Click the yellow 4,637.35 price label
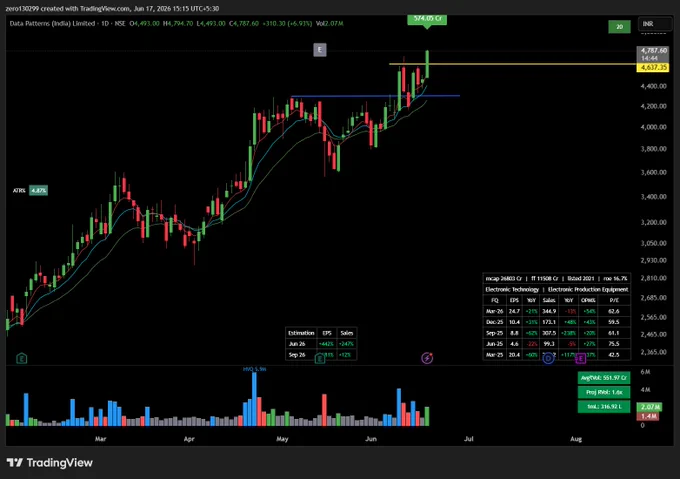The height and width of the screenshot is (479, 680). (x=653, y=68)
